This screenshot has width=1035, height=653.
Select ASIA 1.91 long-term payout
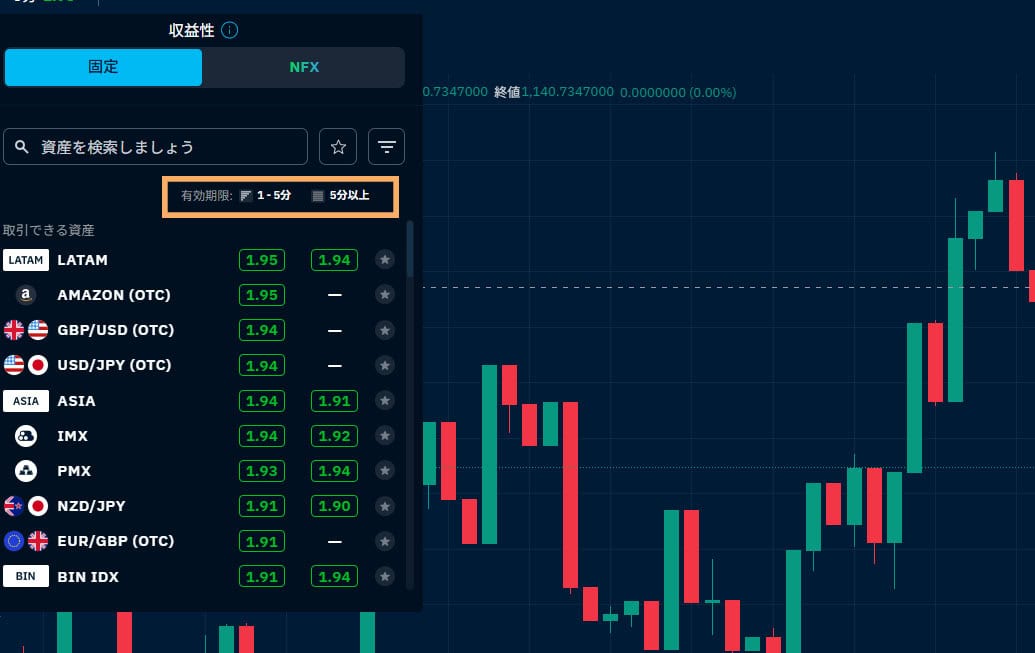[x=334, y=401]
